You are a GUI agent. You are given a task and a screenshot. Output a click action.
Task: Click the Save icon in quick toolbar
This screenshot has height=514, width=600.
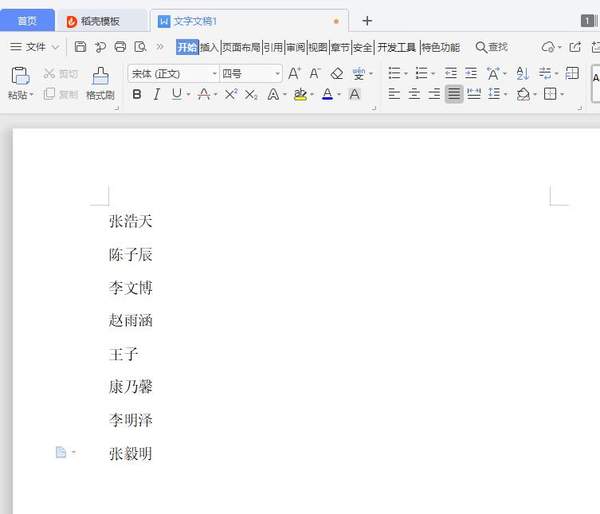[80, 47]
